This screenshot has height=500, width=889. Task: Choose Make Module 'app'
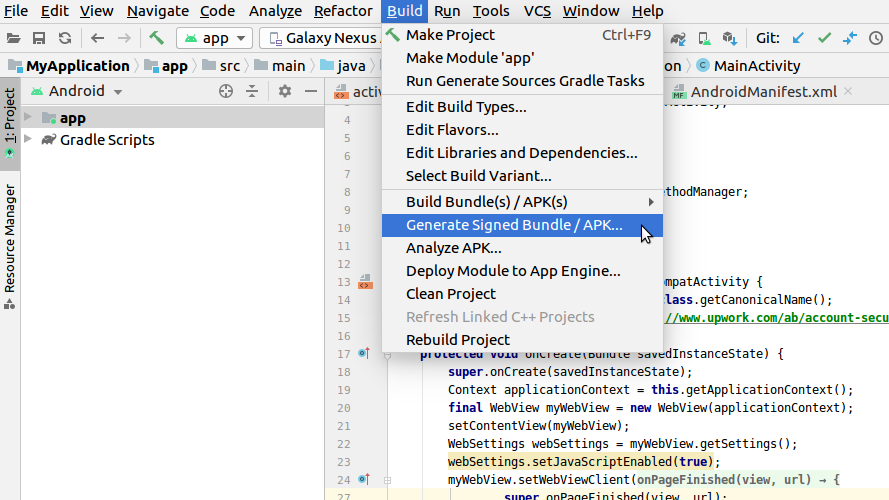[522, 58]
